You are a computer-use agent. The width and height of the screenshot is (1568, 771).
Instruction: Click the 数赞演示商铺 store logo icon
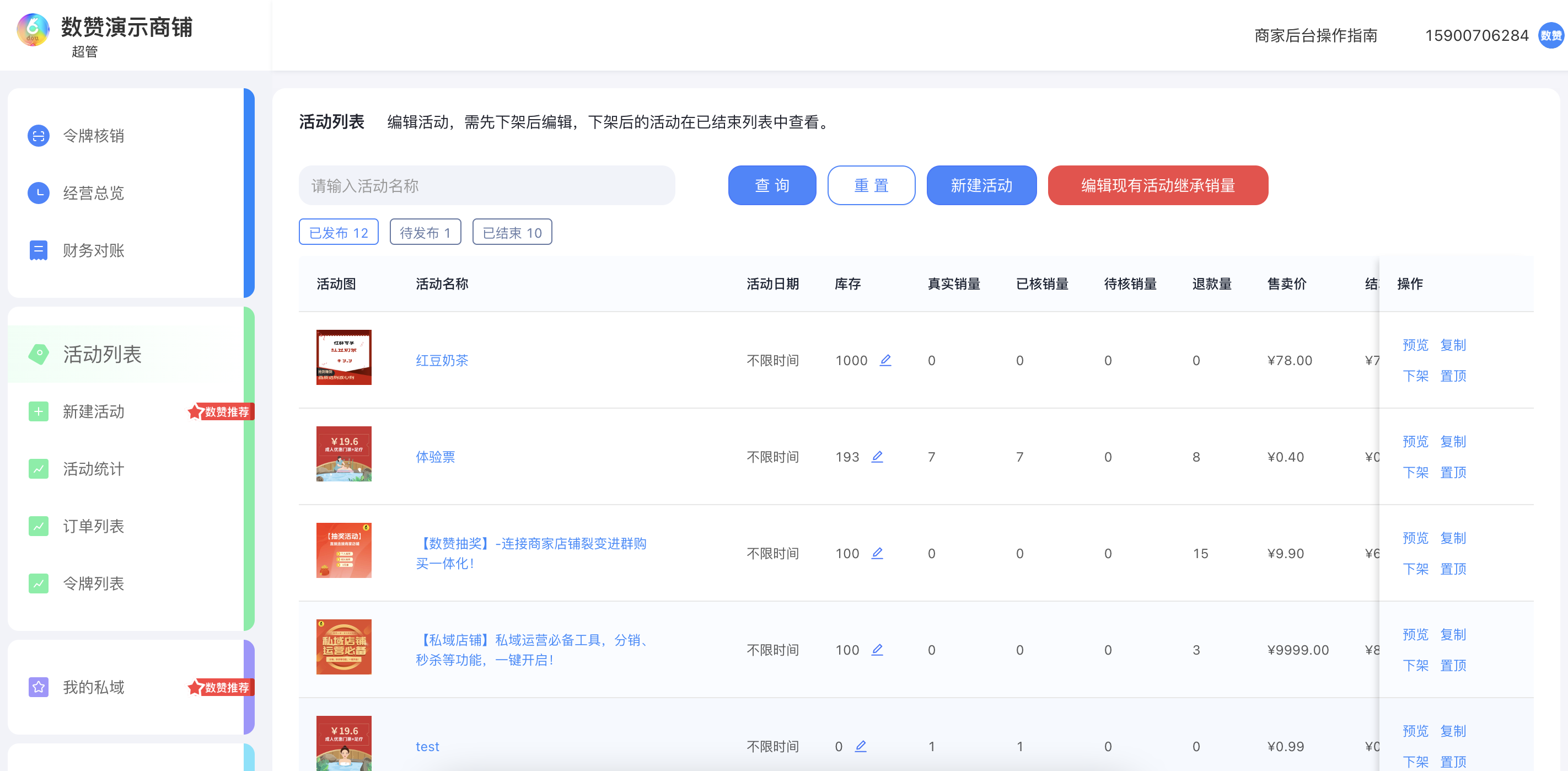[33, 30]
